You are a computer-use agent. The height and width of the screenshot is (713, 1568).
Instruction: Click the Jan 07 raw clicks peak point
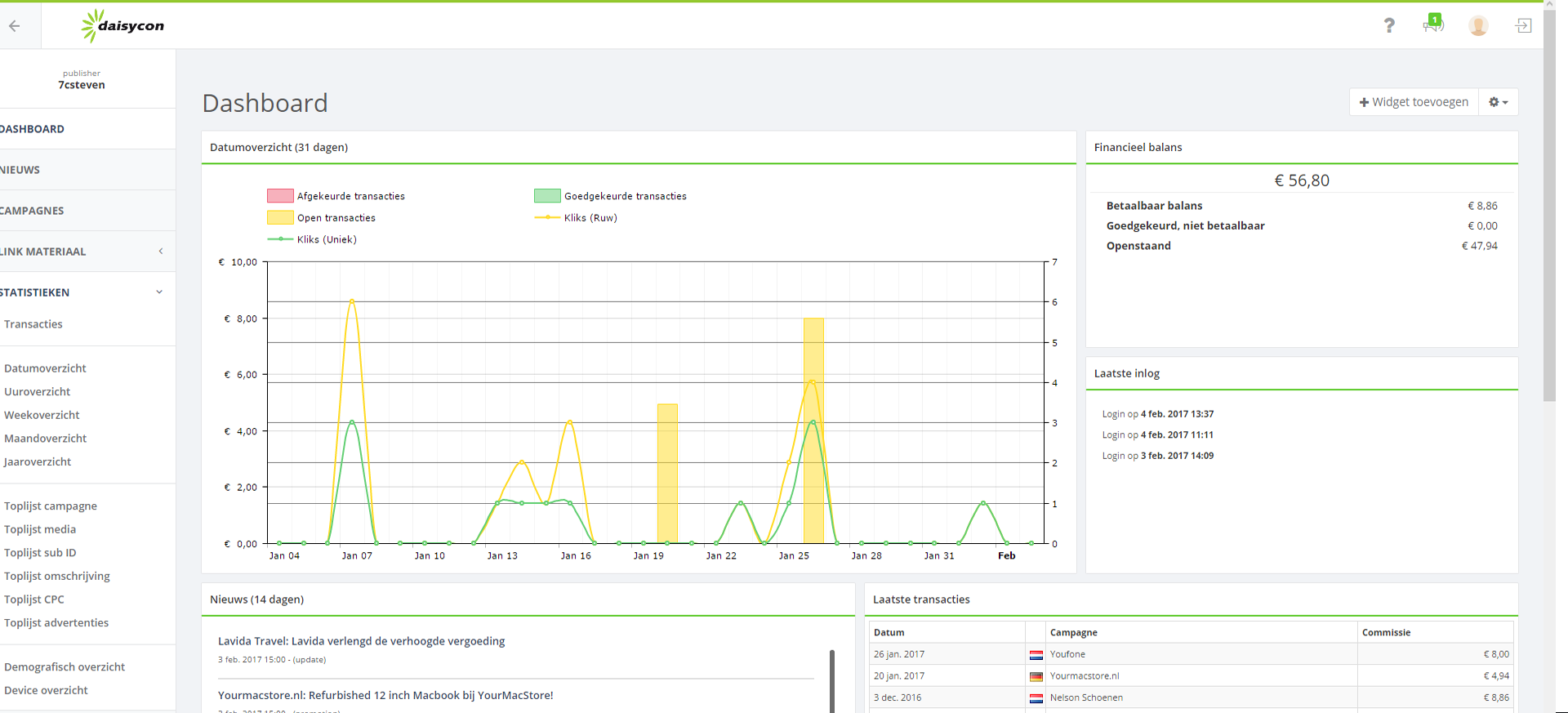(x=352, y=301)
